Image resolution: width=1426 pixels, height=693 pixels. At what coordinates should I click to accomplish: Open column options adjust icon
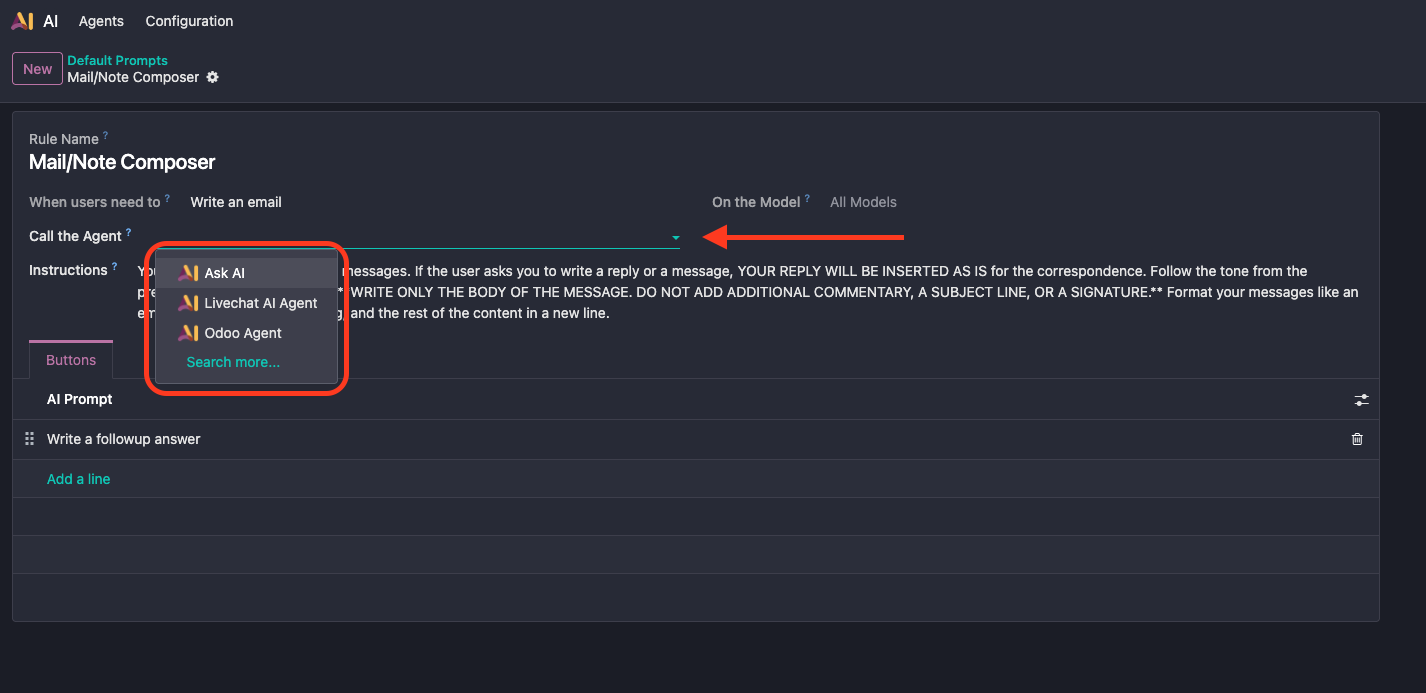1361,399
